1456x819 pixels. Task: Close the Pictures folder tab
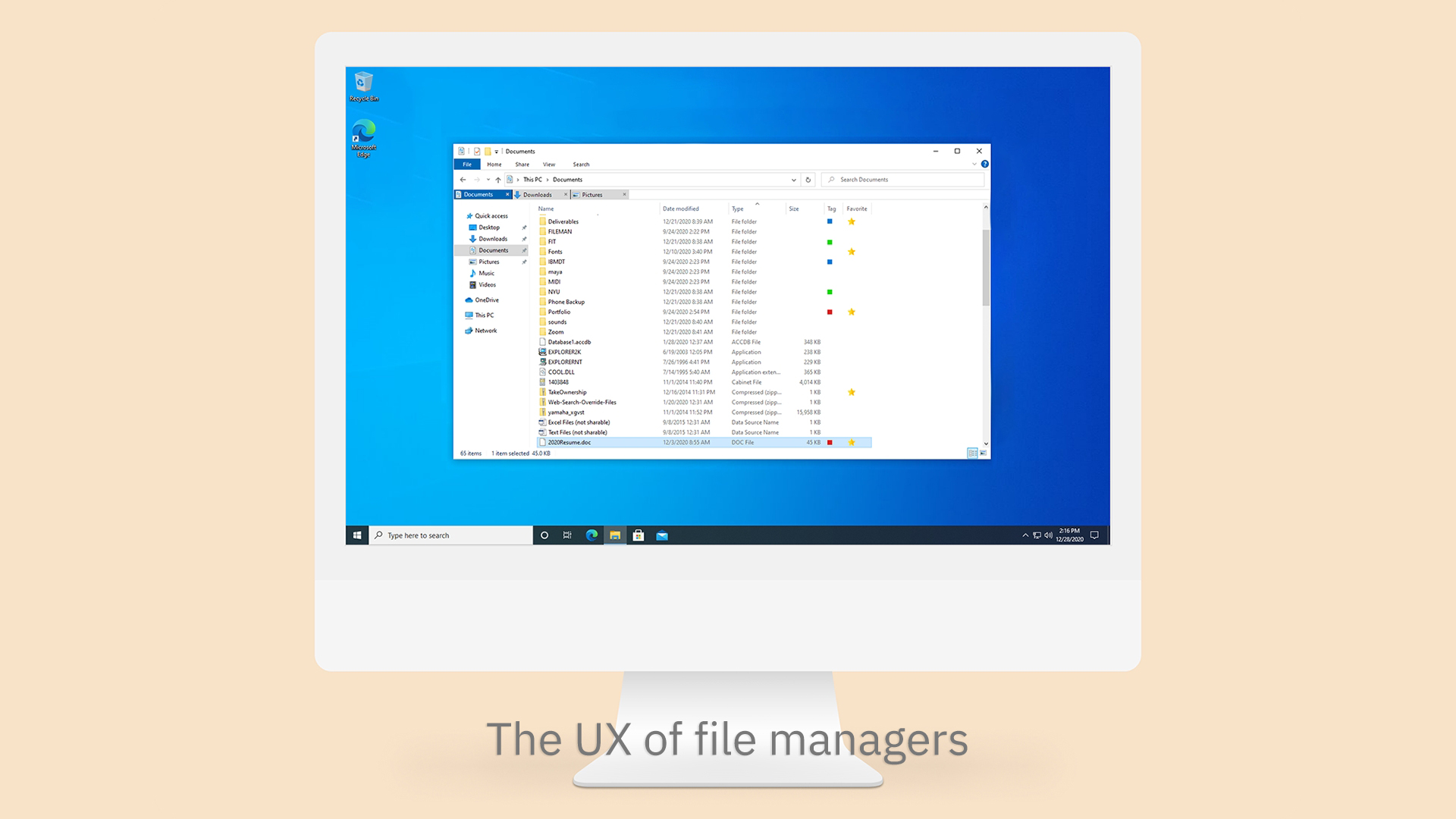pyautogui.click(x=625, y=195)
